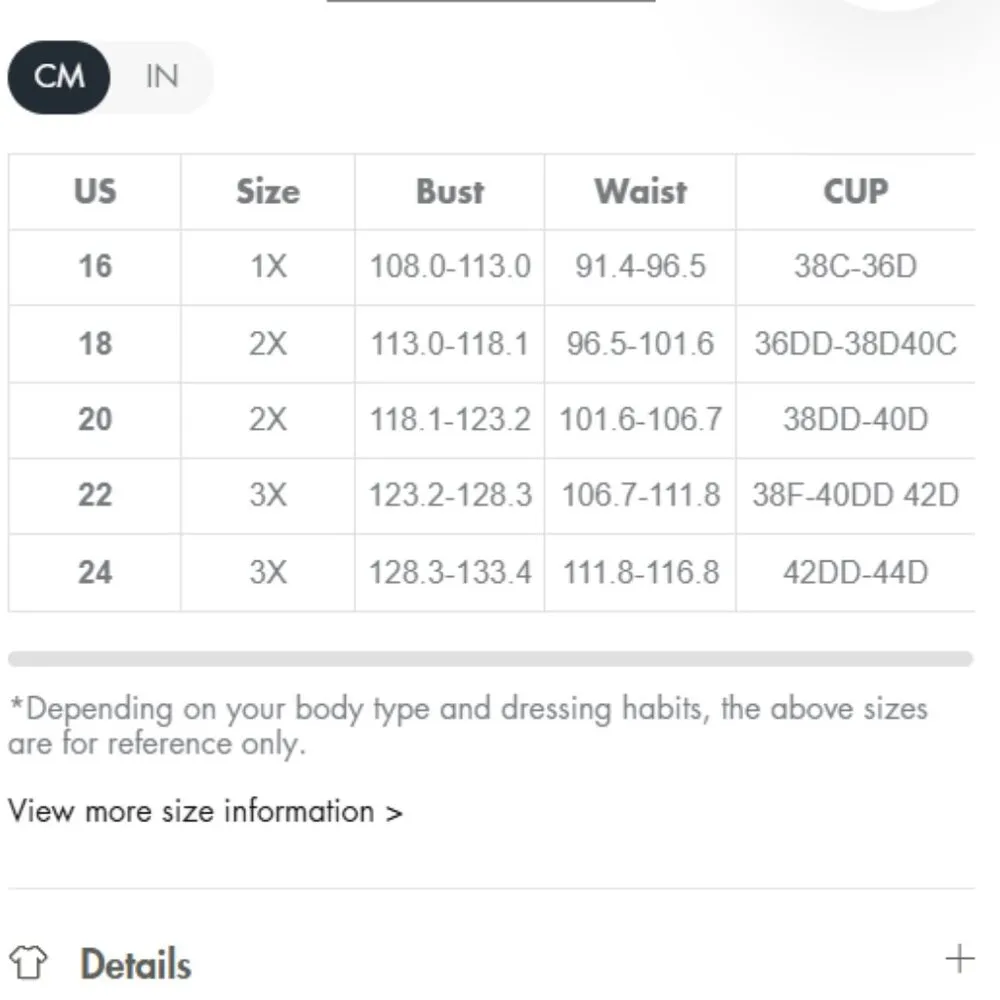
Task: Select the CM unit option
Action: tap(59, 77)
